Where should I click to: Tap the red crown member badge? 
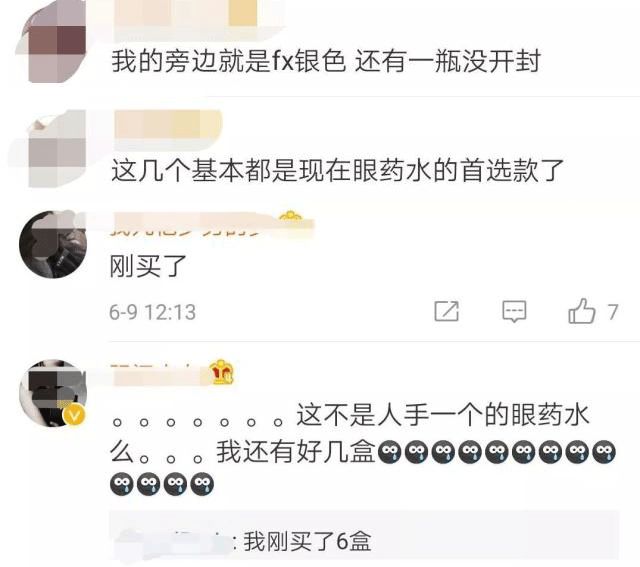click(222, 371)
